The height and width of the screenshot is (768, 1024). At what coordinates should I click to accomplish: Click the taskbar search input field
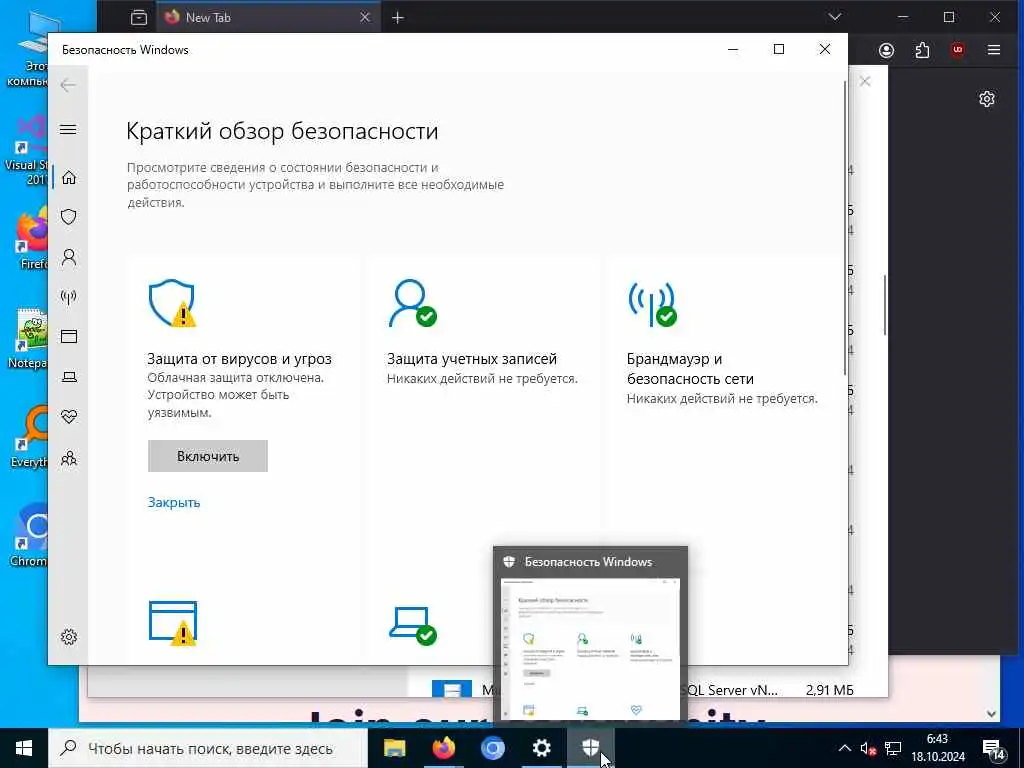(x=208, y=748)
